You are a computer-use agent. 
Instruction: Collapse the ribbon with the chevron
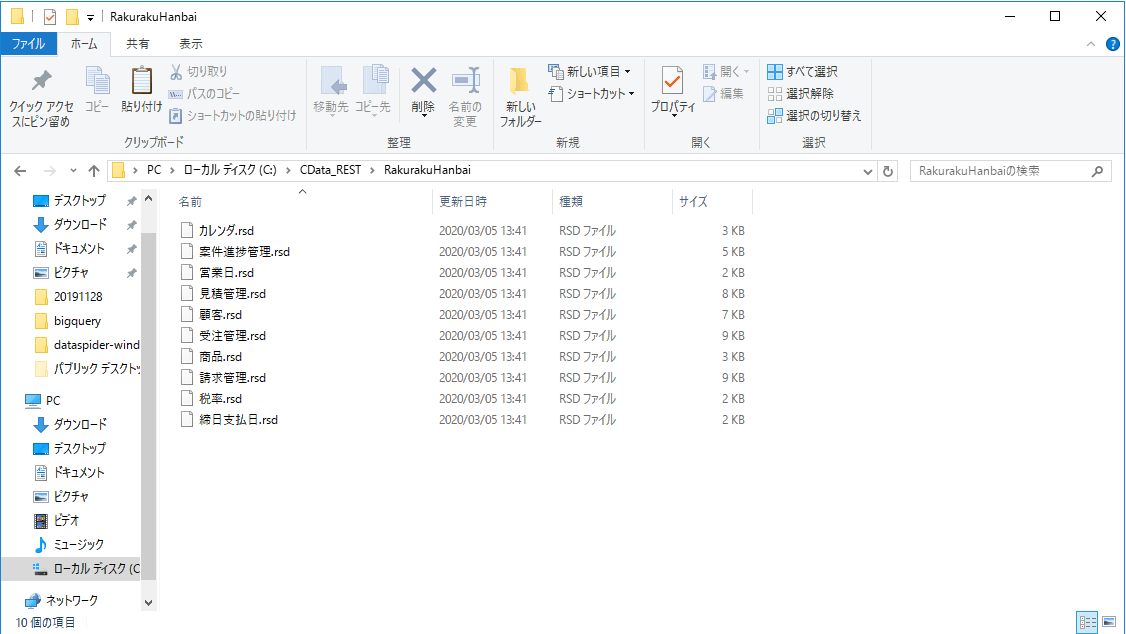[x=1091, y=44]
